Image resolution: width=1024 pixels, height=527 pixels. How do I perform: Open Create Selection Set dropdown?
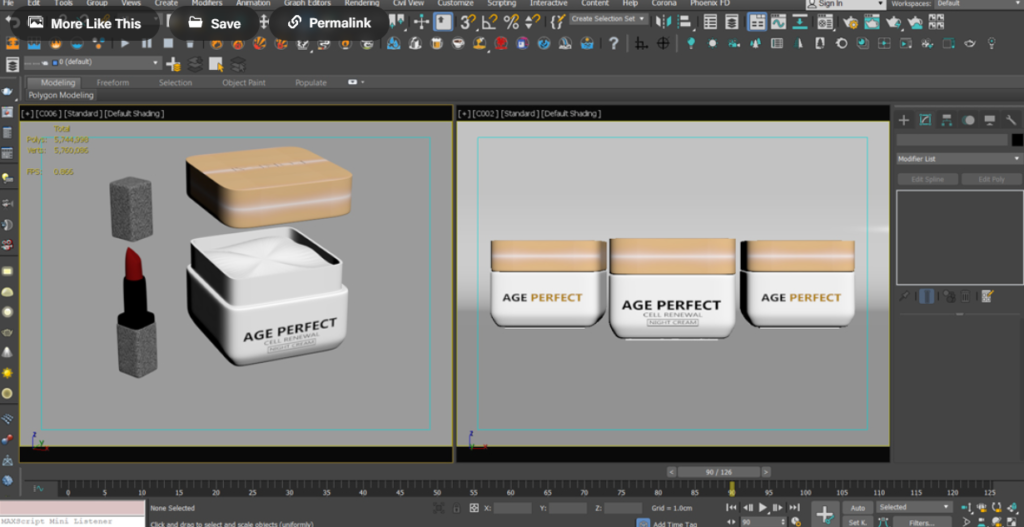point(609,19)
